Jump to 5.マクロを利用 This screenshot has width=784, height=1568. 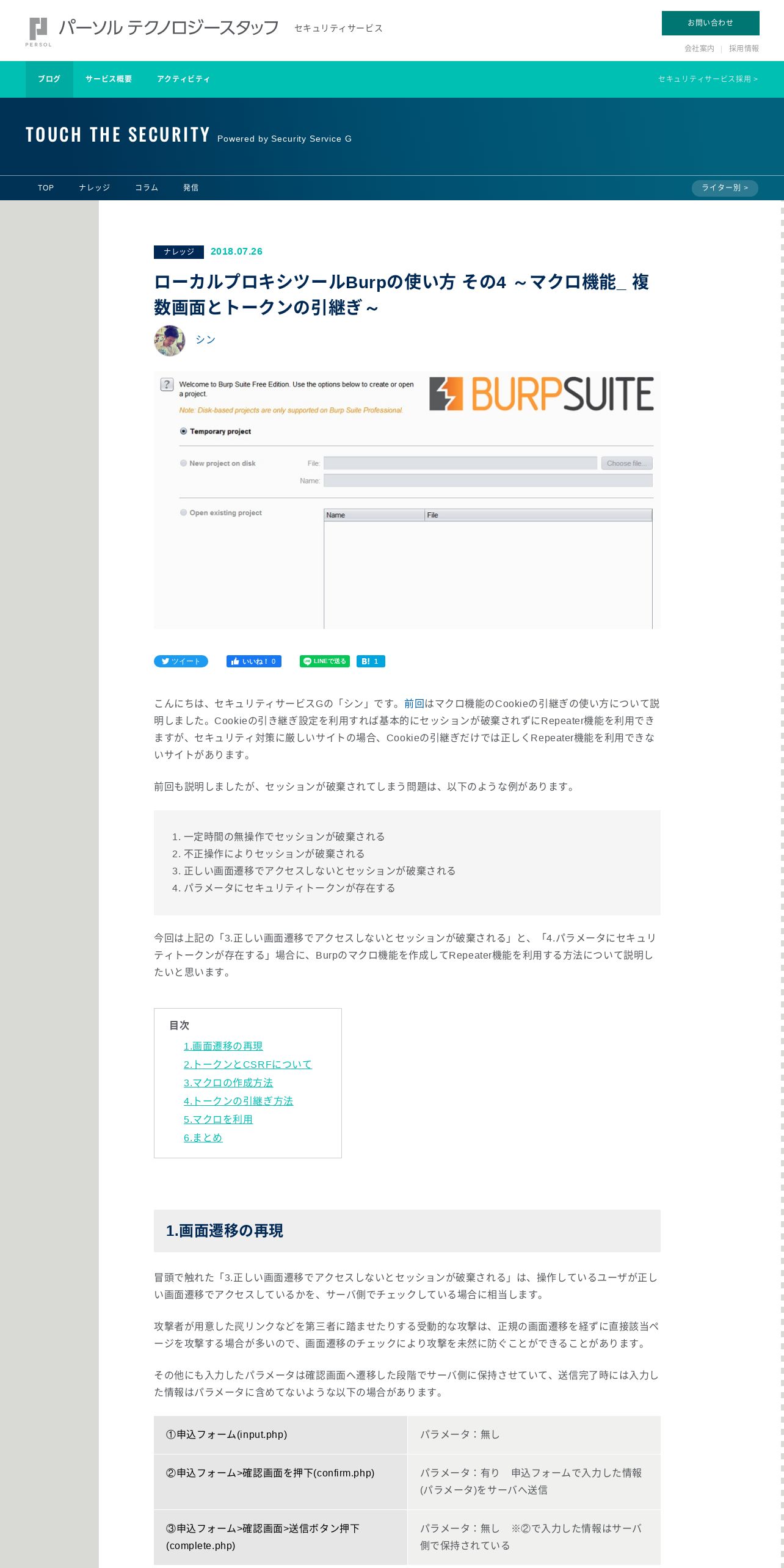click(218, 1119)
